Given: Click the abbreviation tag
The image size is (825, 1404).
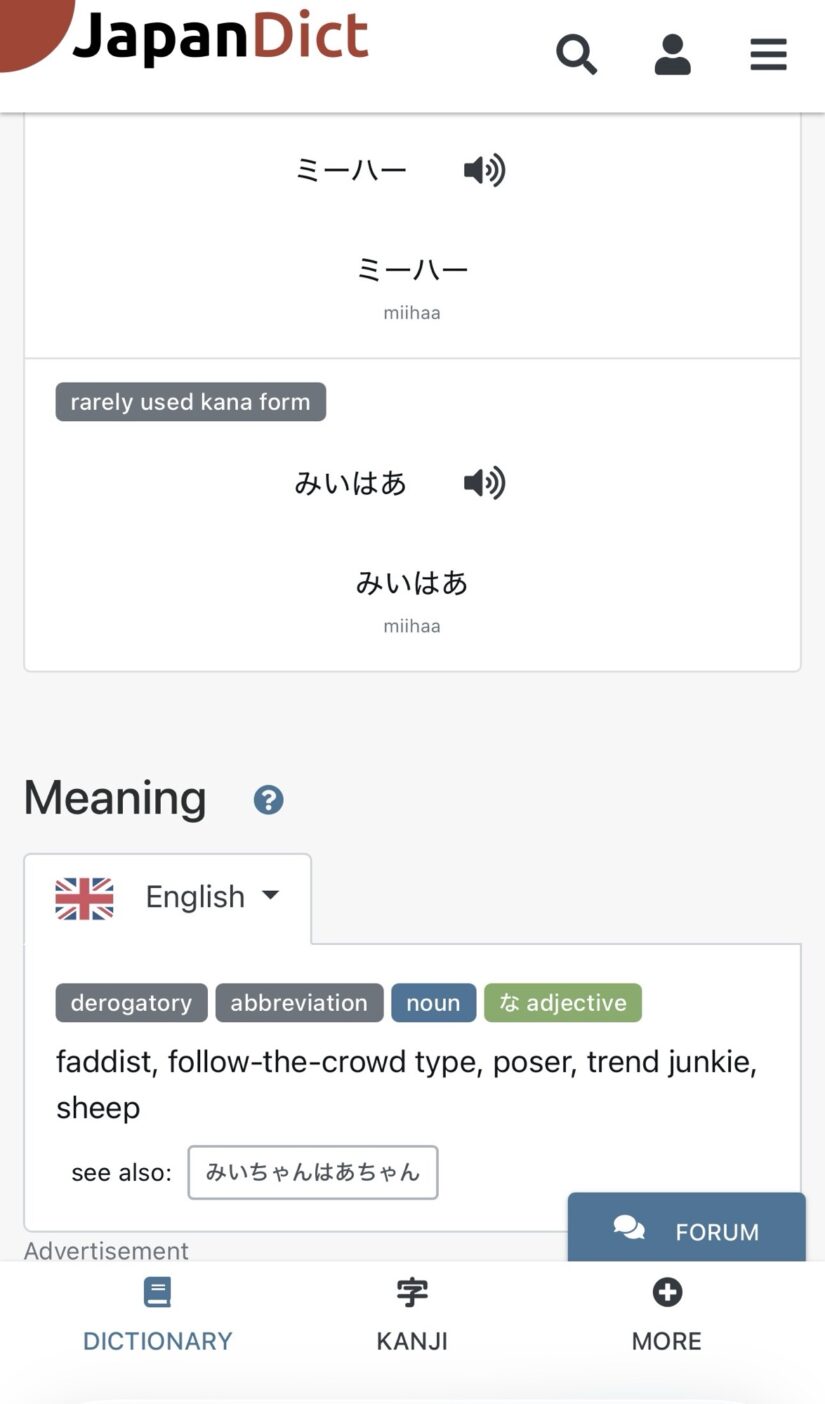Looking at the screenshot, I should coord(299,1003).
